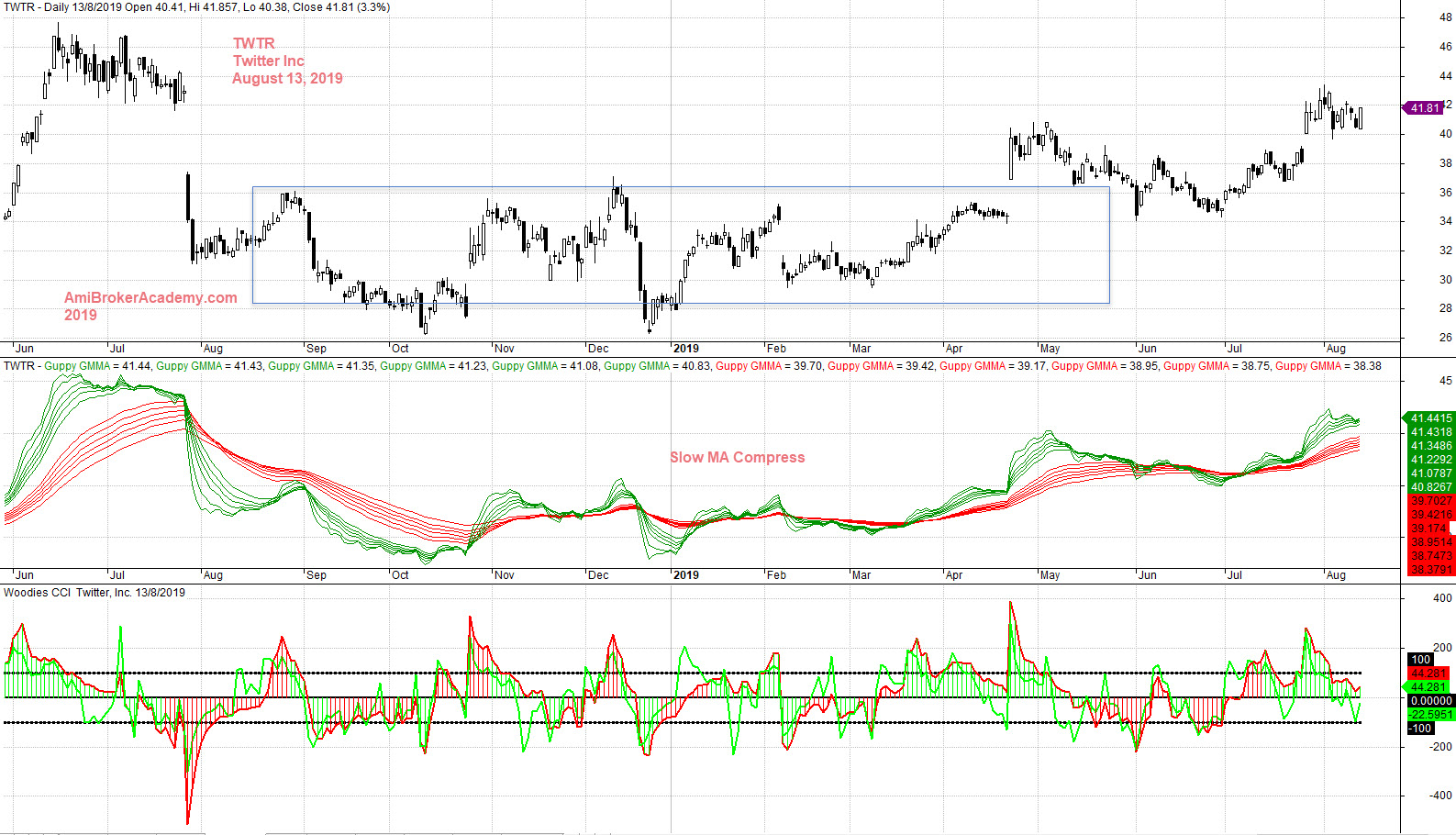
Task: Click the 'August 13, 2019' date annotation
Action: point(287,78)
